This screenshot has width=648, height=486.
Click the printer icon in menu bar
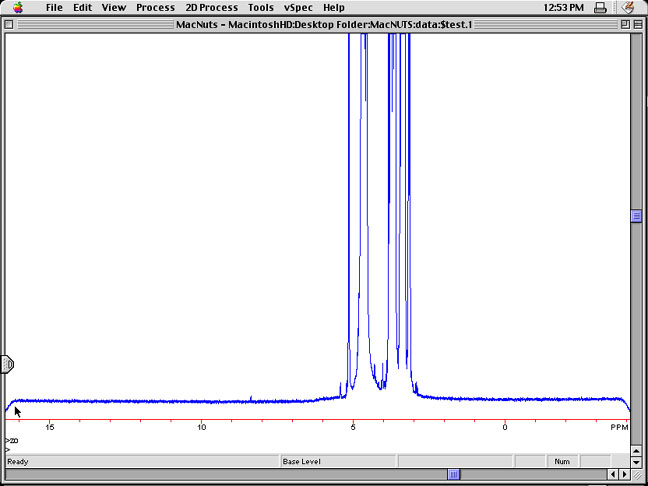[600, 7]
